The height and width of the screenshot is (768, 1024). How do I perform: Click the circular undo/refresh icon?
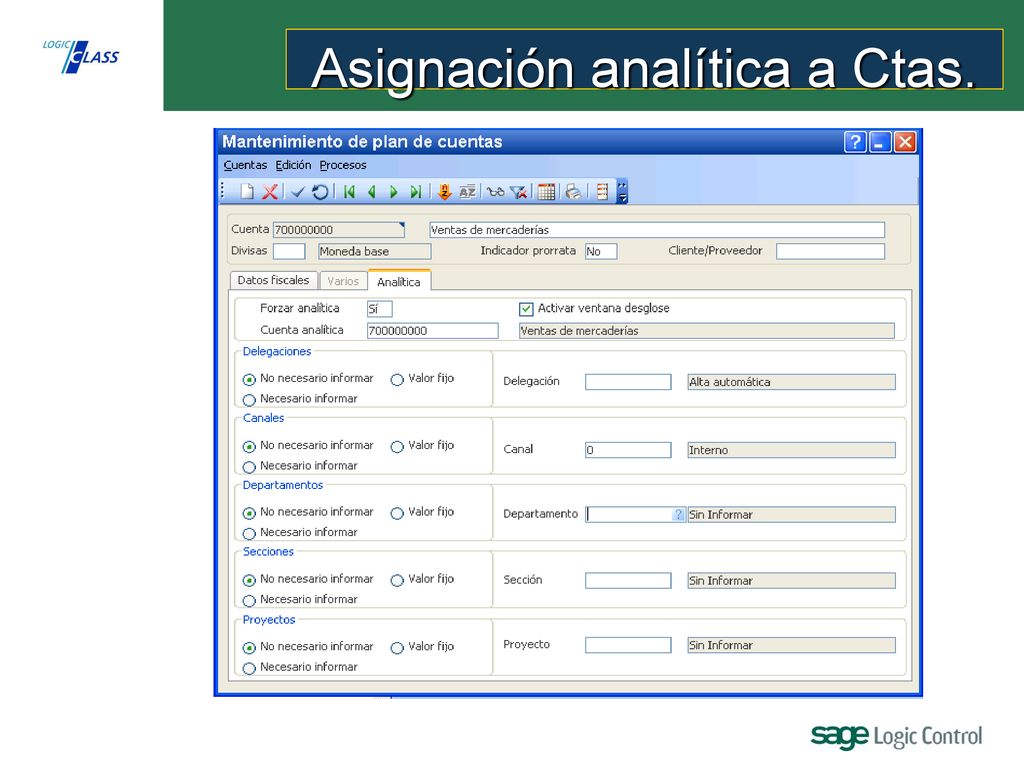point(320,191)
